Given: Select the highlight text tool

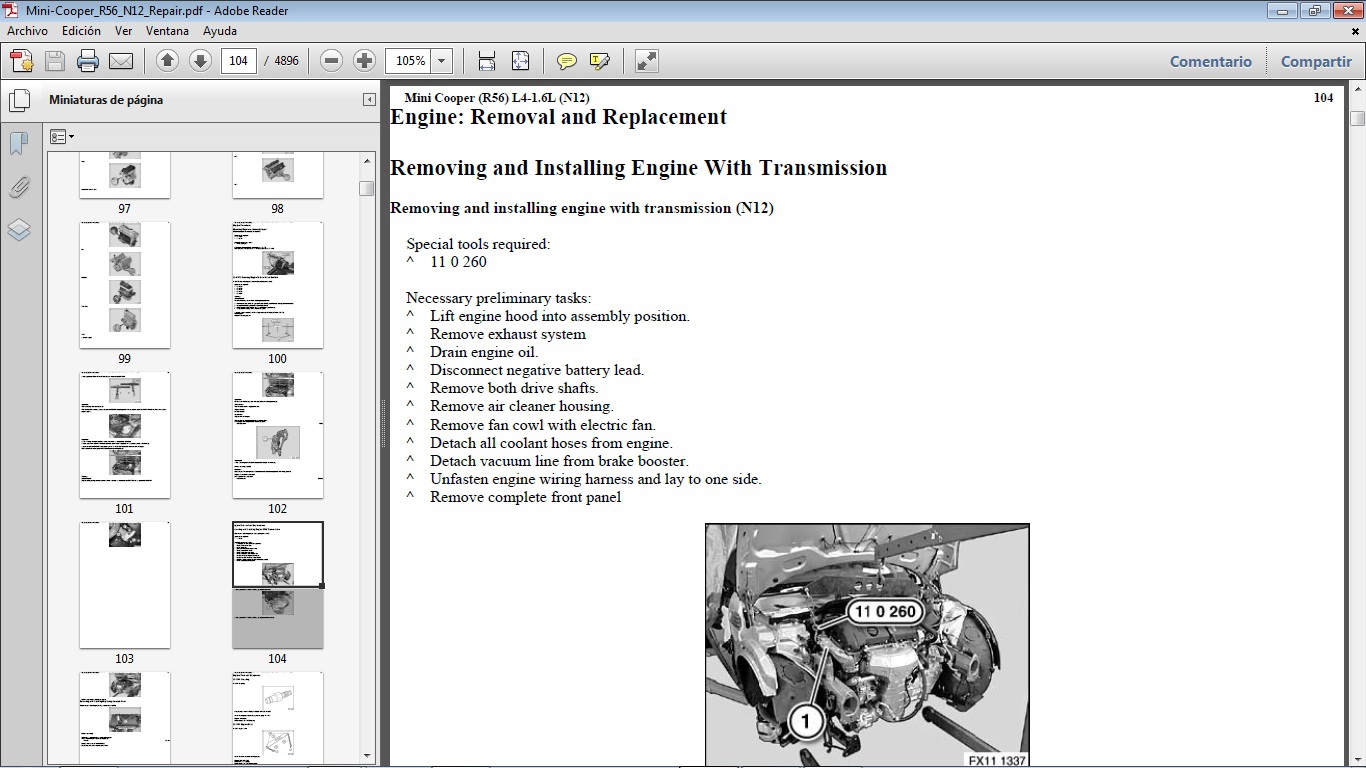Looking at the screenshot, I should 600,61.
